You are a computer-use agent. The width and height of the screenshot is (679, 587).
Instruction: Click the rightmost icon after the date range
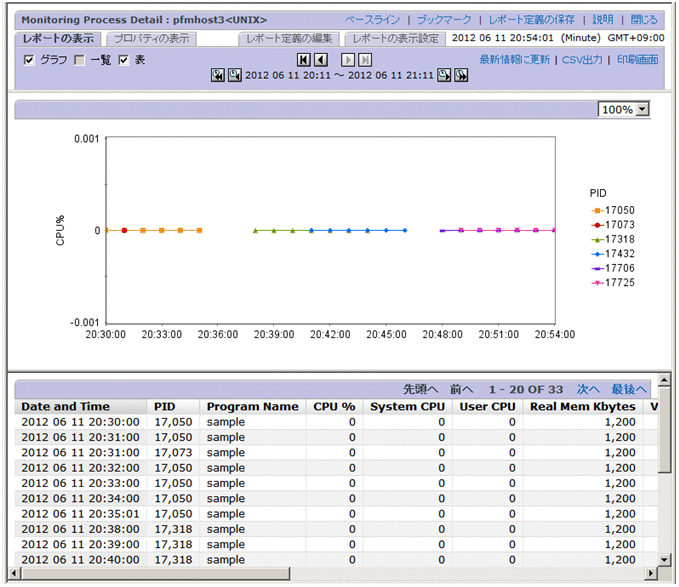pyautogui.click(x=461, y=76)
